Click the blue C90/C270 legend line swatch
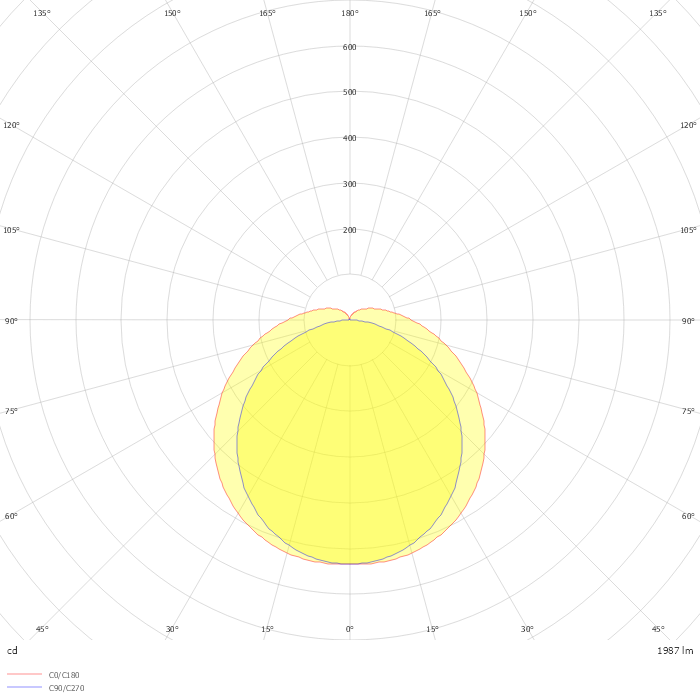Screen dimensions: 700x700 coord(25,687)
